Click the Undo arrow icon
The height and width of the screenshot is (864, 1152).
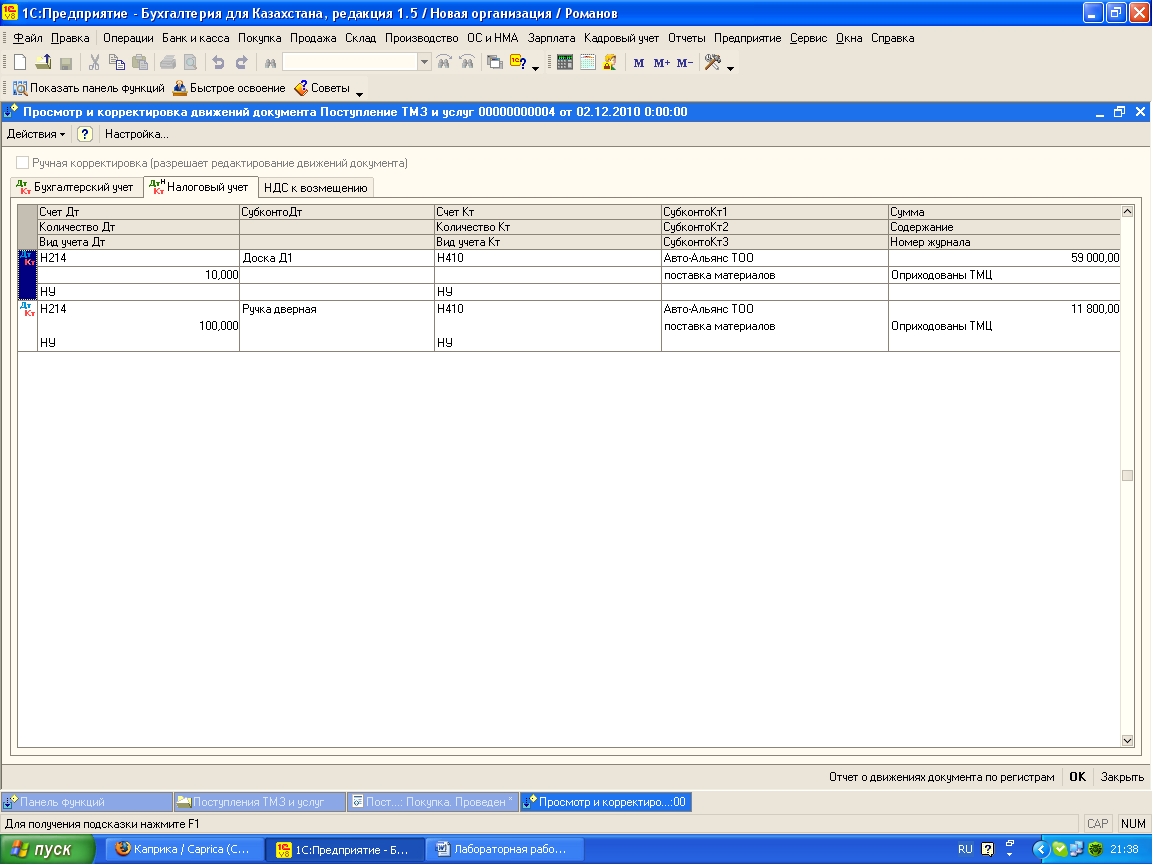click(x=218, y=63)
